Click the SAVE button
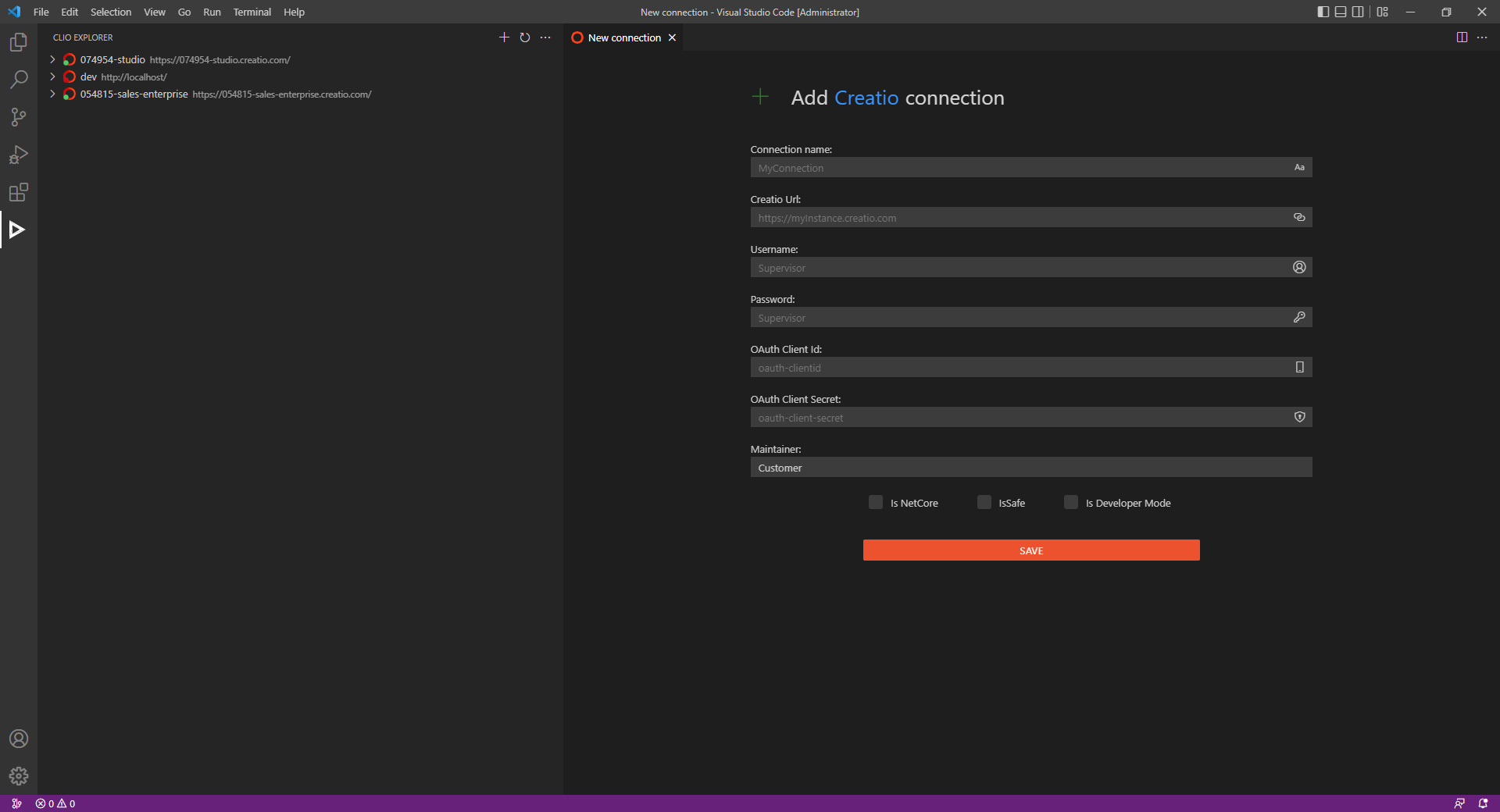 pyautogui.click(x=1030, y=550)
